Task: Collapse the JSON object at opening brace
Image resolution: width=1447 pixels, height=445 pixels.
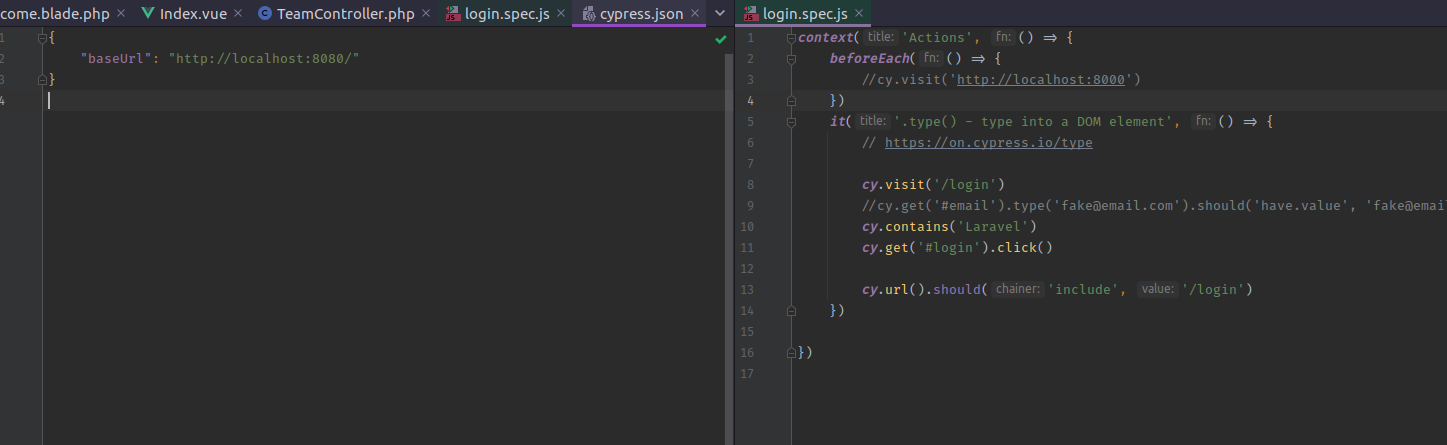Action: 42,38
